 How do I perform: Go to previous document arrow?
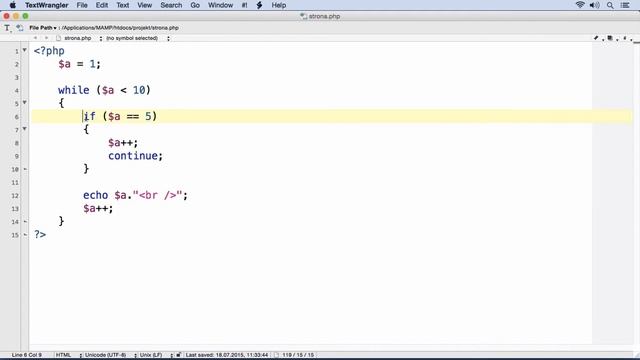coord(36,38)
